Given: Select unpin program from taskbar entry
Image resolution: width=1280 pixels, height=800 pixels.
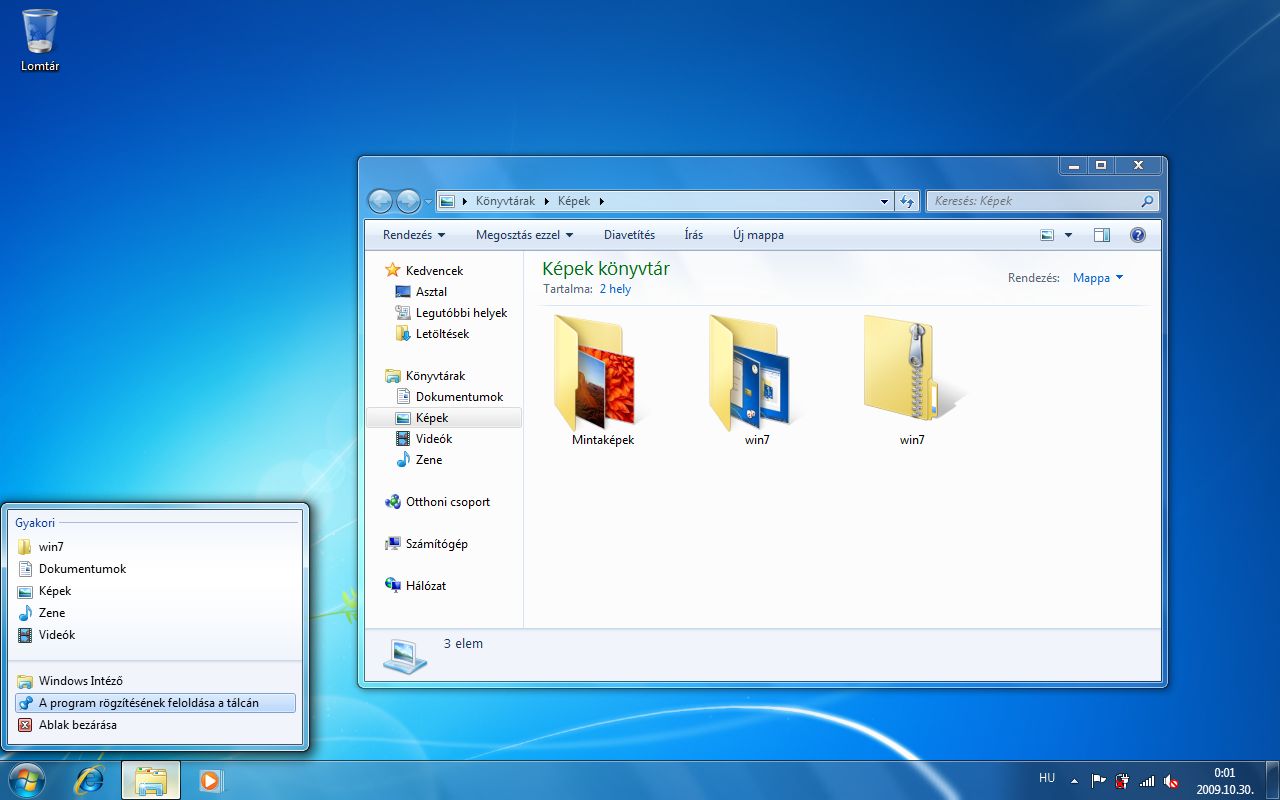Looking at the screenshot, I should pos(148,703).
